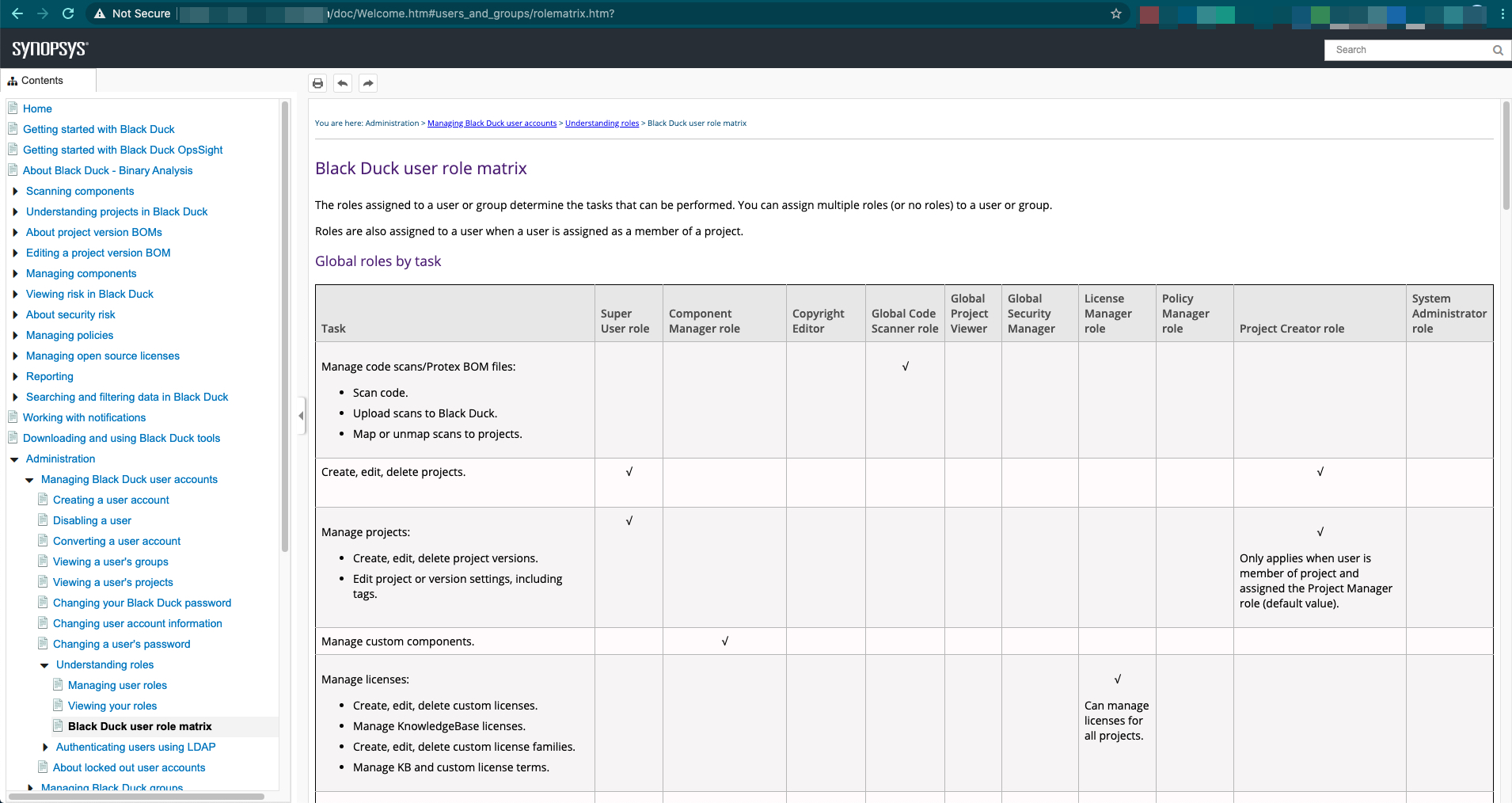Click the print page icon
The width and height of the screenshot is (1512, 803).
click(317, 83)
